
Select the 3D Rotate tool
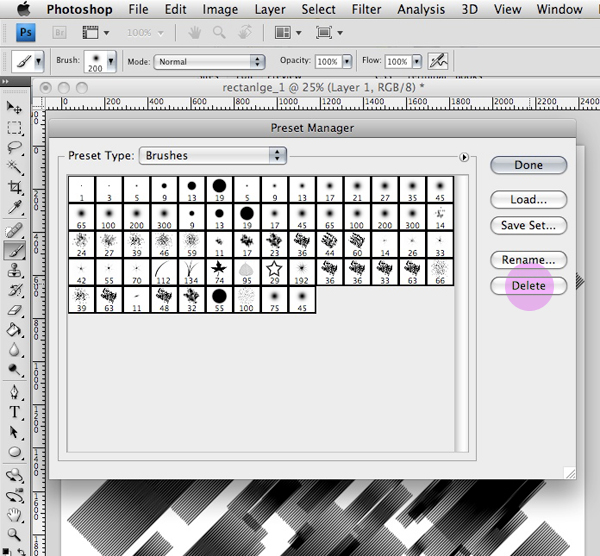(15, 476)
